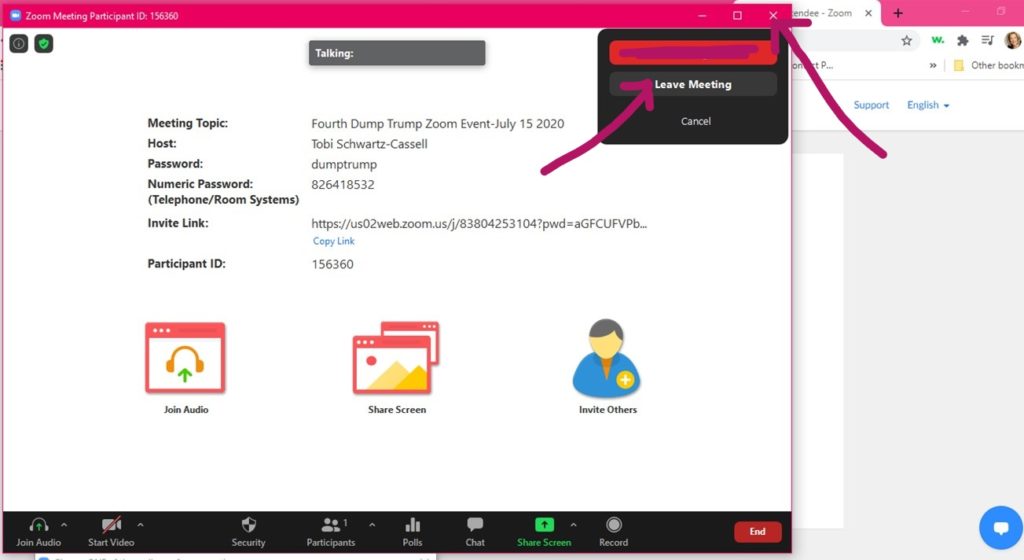The height and width of the screenshot is (560, 1024).
Task: Click the large Join Audio icon
Action: pyautogui.click(x=185, y=358)
